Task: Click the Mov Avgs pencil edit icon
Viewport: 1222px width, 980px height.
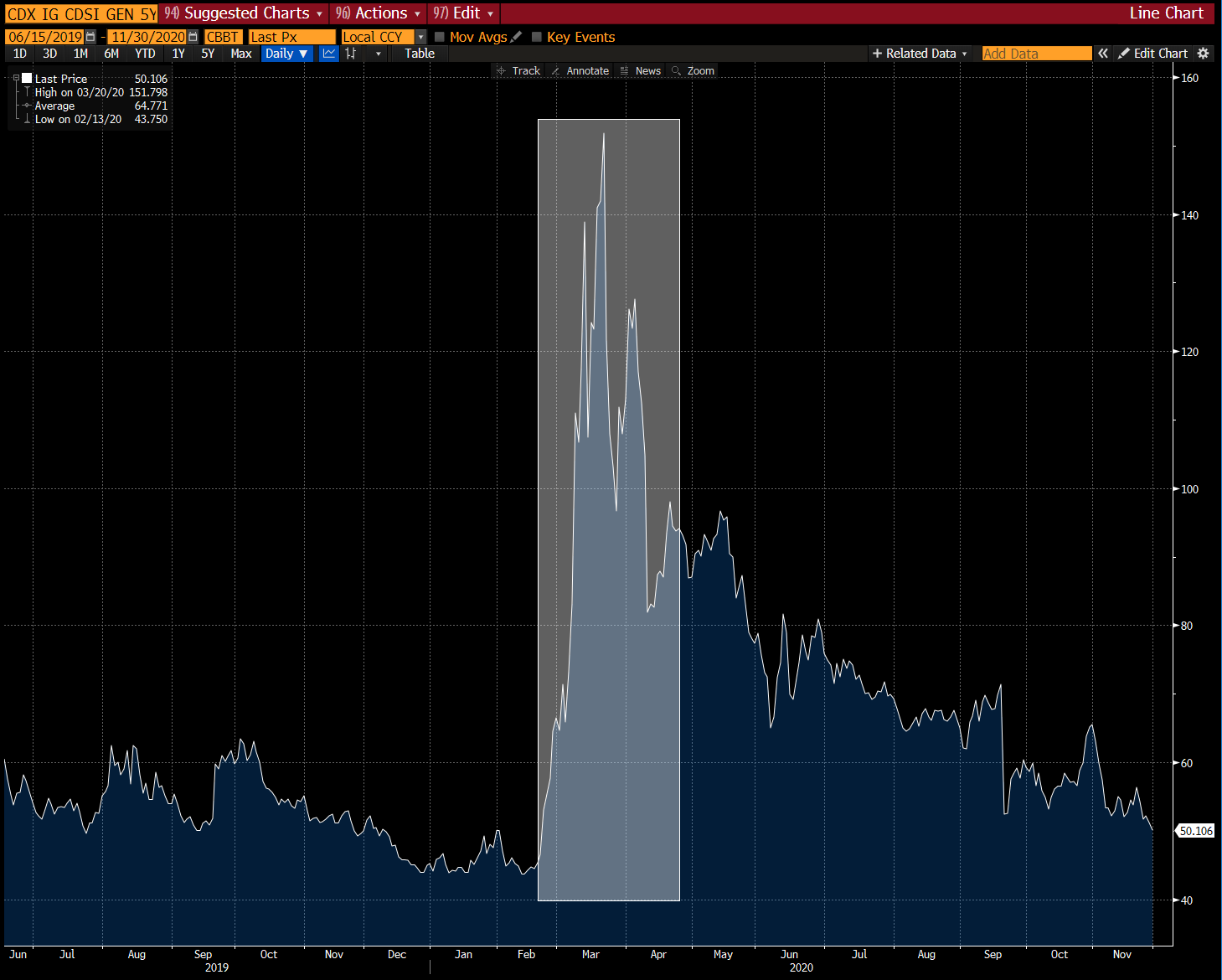Action: click(516, 37)
